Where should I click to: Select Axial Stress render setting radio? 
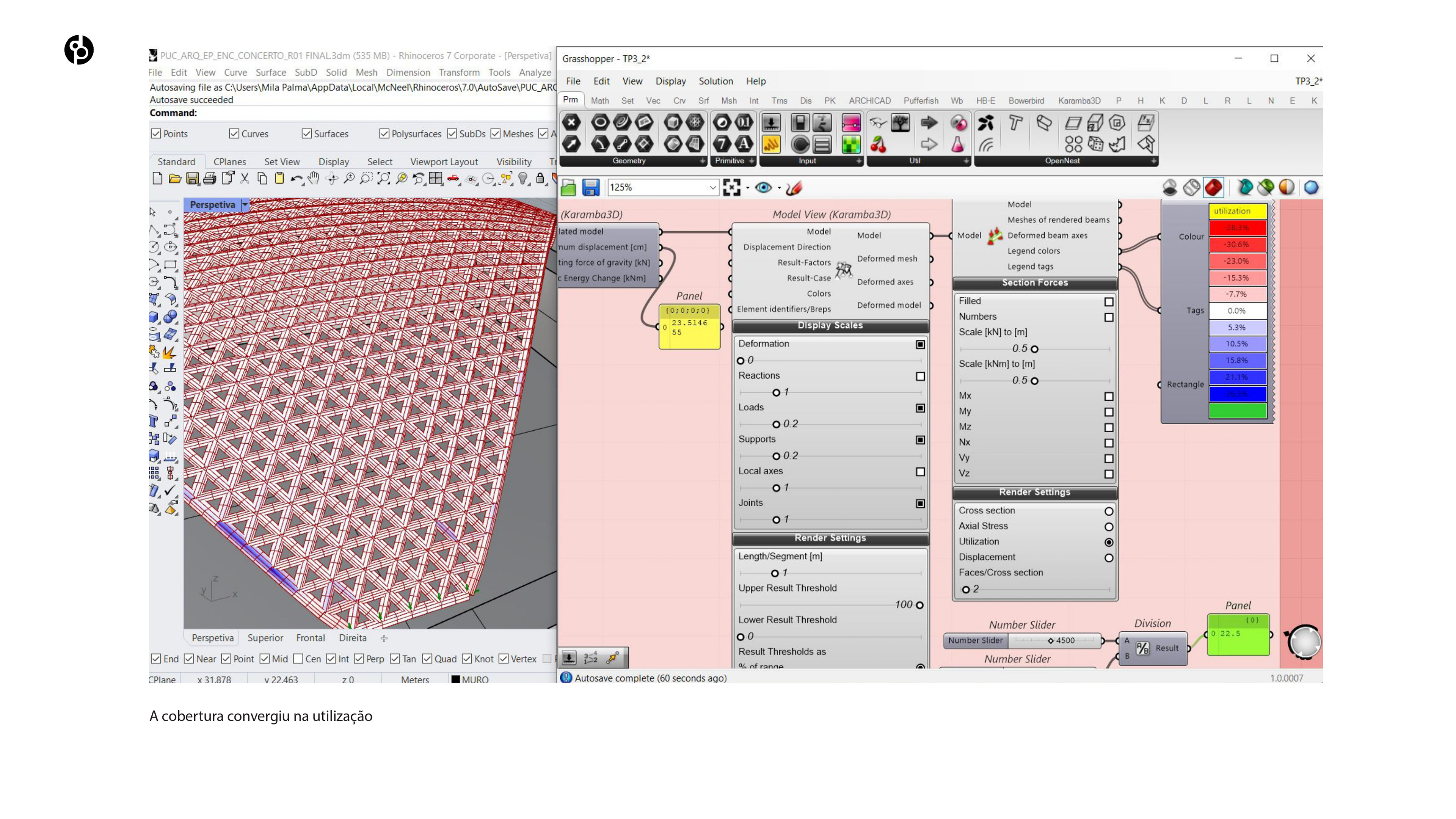(x=1109, y=527)
